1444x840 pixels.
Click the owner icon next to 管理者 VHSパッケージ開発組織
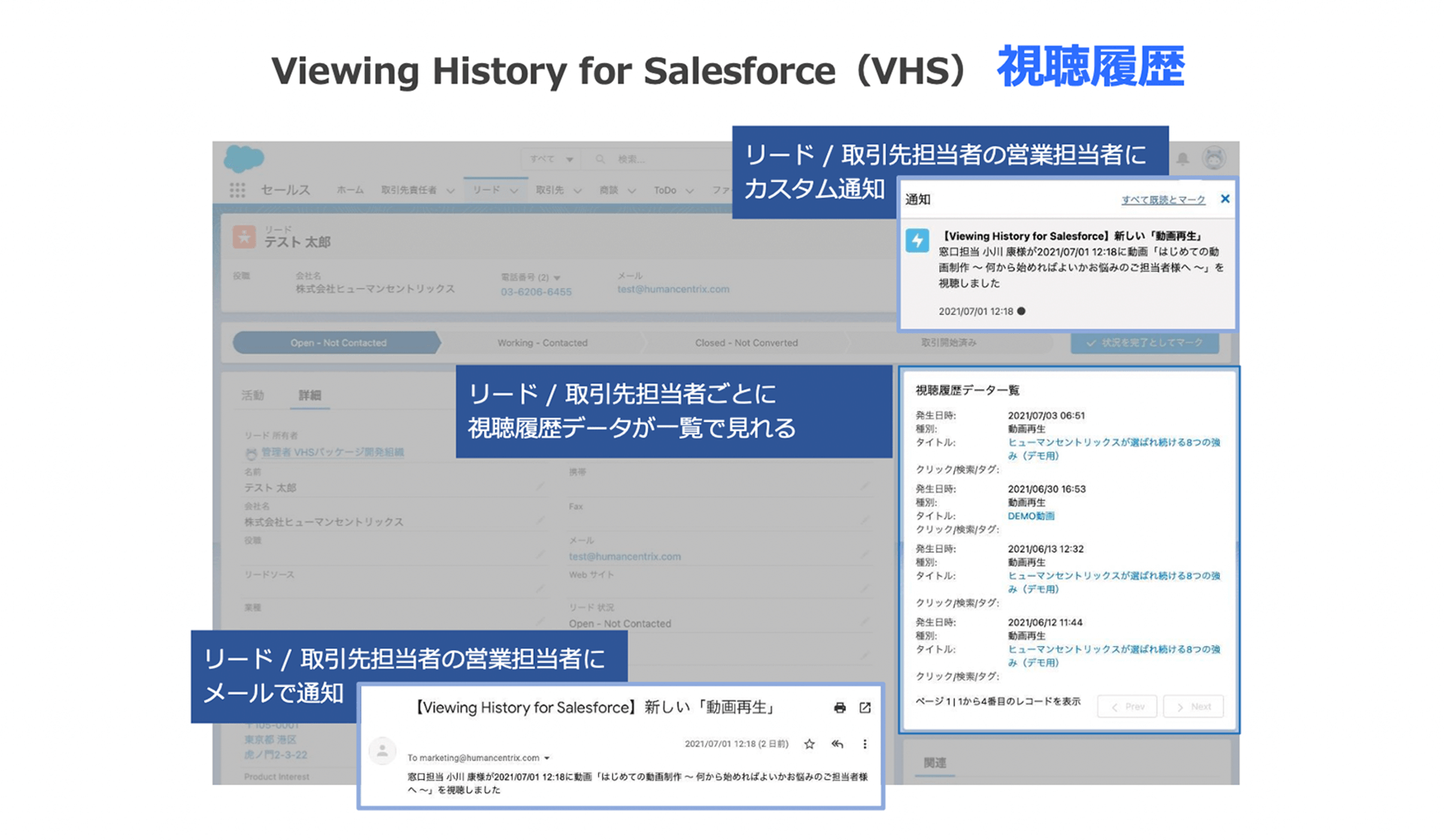(251, 453)
